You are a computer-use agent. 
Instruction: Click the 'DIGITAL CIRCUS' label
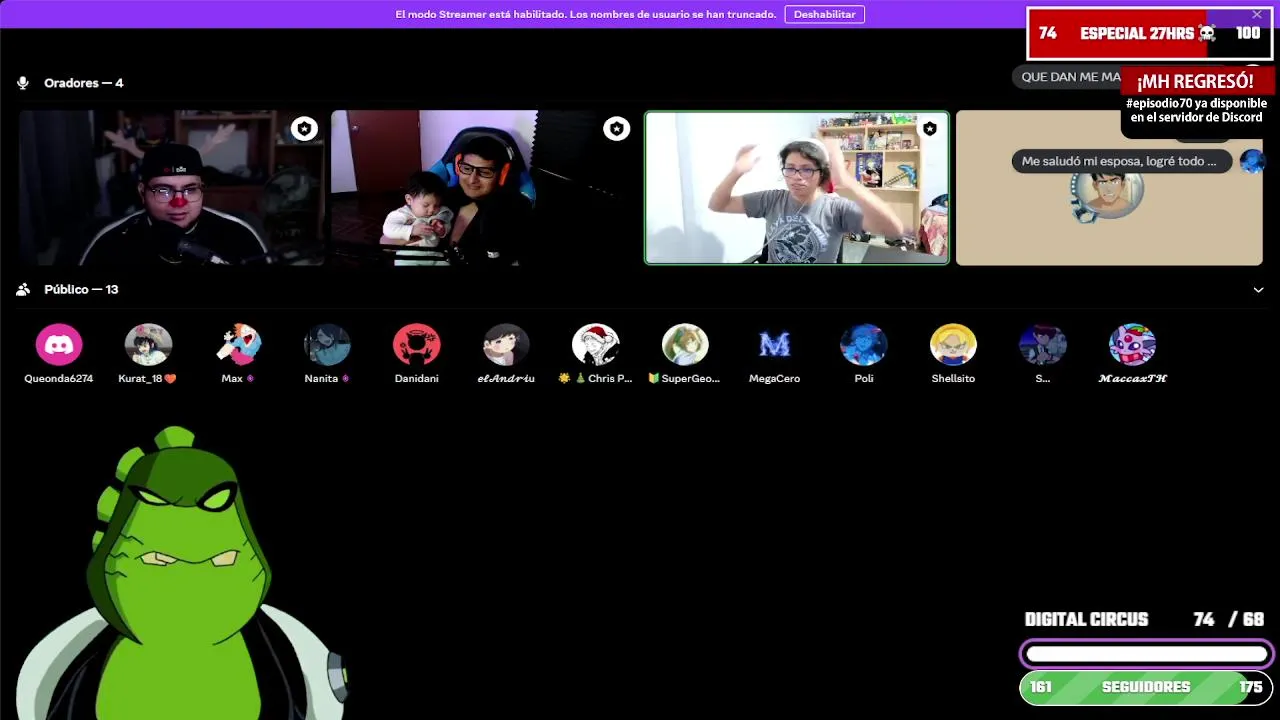[1086, 620]
